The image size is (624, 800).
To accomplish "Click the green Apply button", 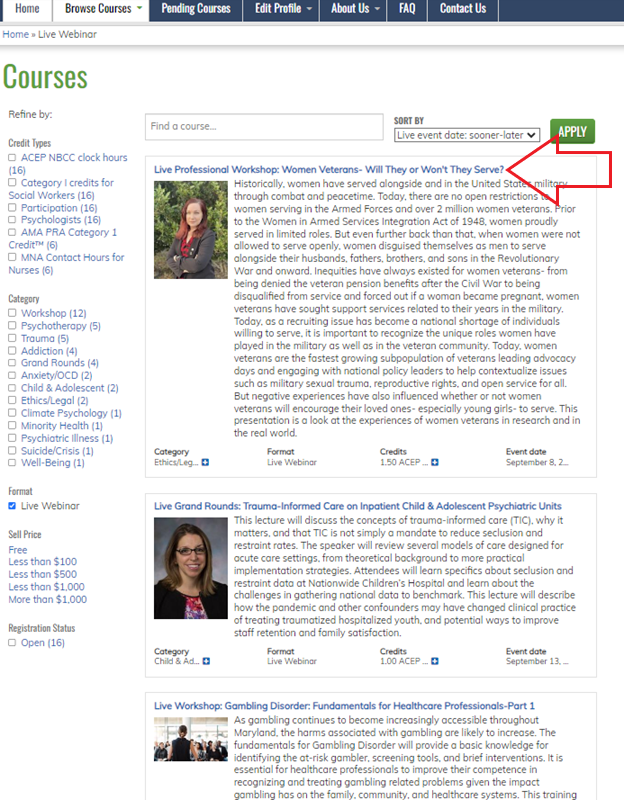I will click(x=572, y=131).
